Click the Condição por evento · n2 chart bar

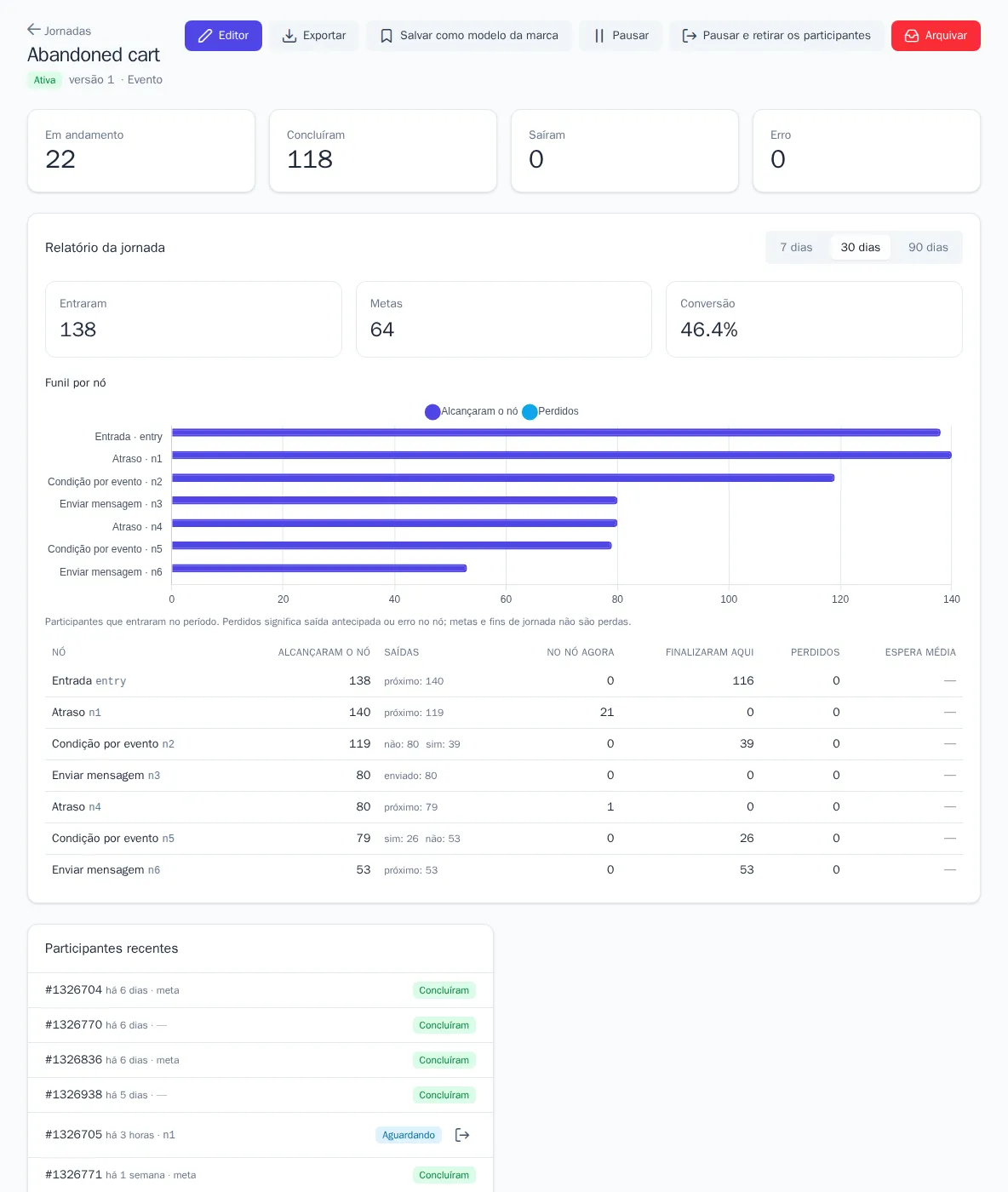coord(503,478)
